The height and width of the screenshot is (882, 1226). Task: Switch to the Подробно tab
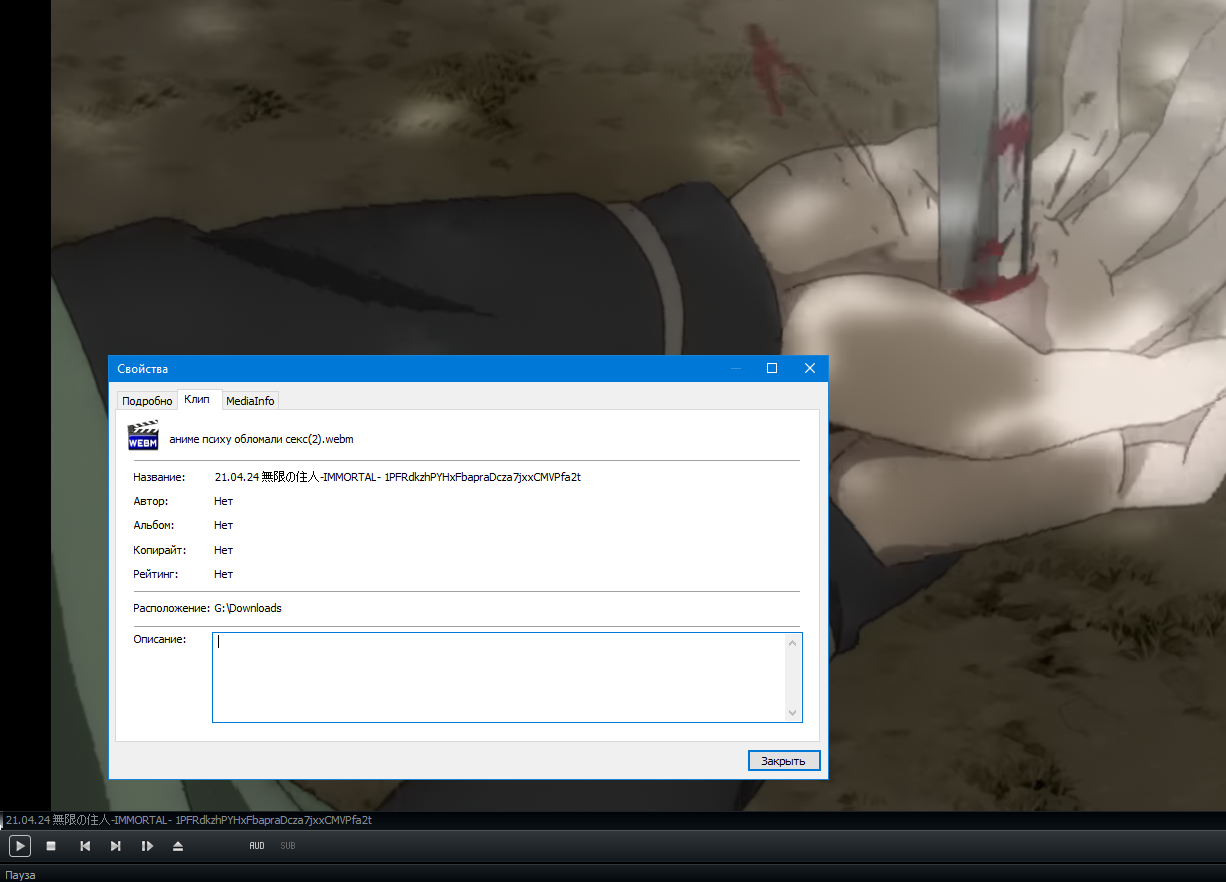pyautogui.click(x=147, y=401)
